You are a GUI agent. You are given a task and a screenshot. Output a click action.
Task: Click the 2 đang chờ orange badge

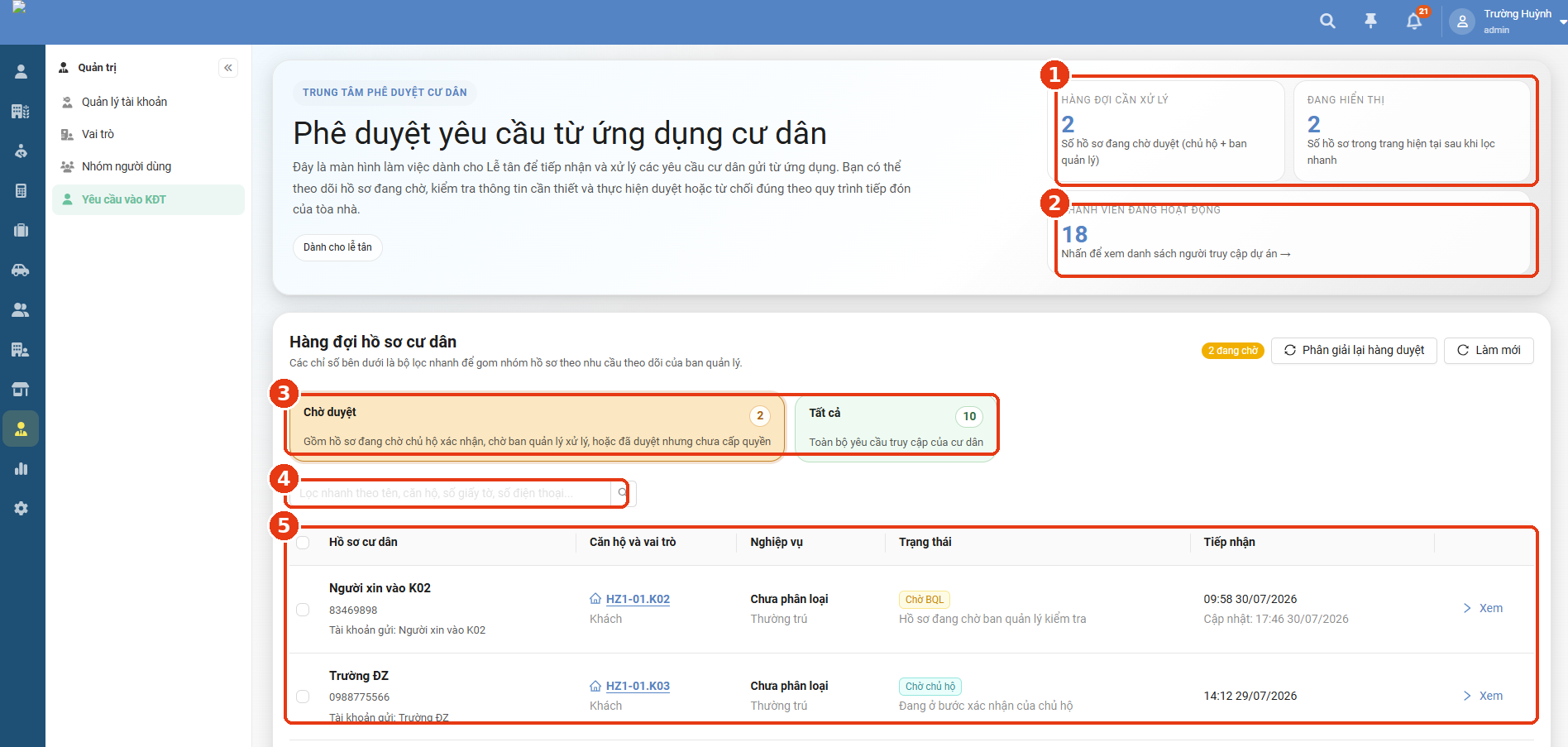click(1232, 351)
